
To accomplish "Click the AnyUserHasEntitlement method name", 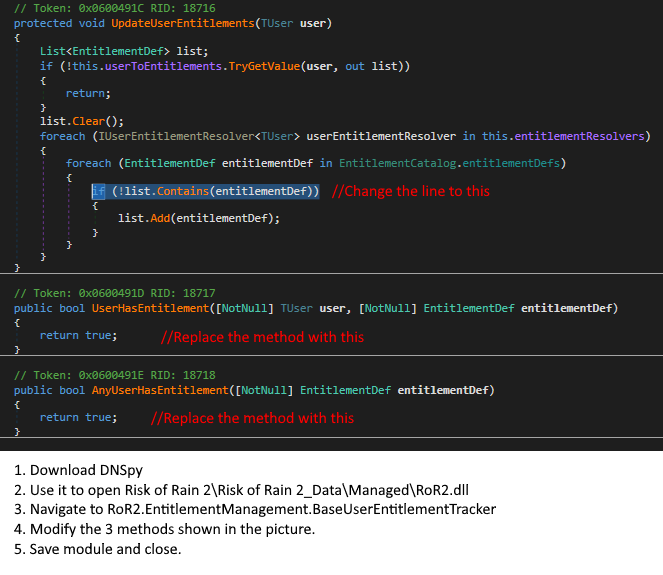I will point(160,390).
